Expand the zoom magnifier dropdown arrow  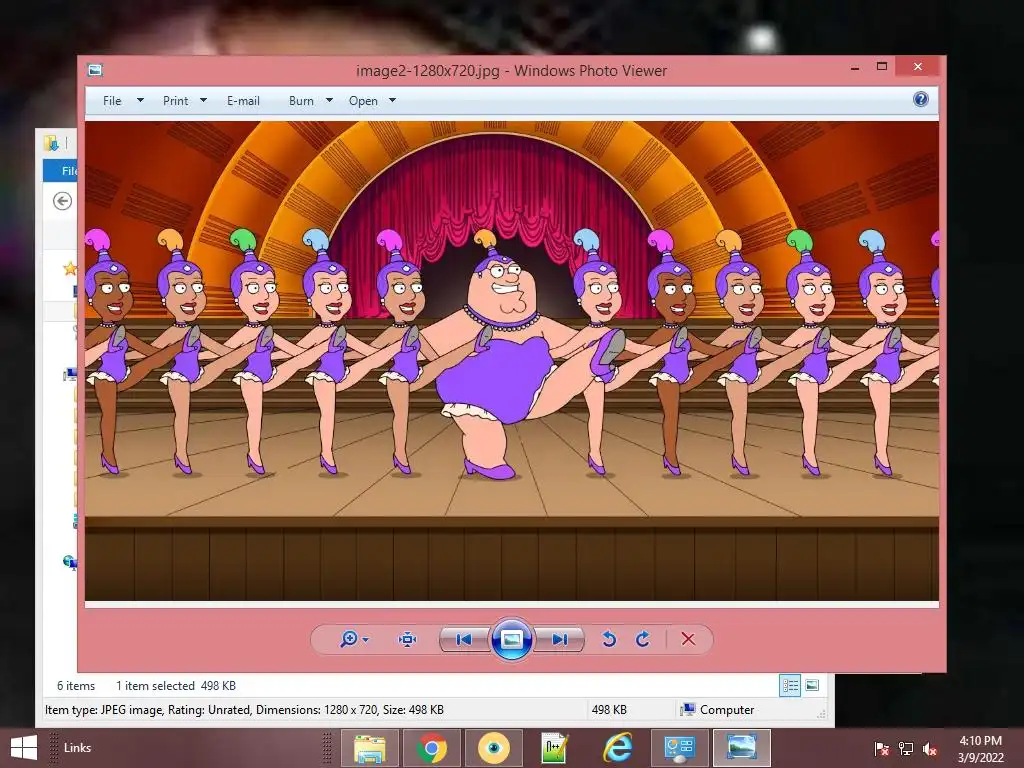366,639
